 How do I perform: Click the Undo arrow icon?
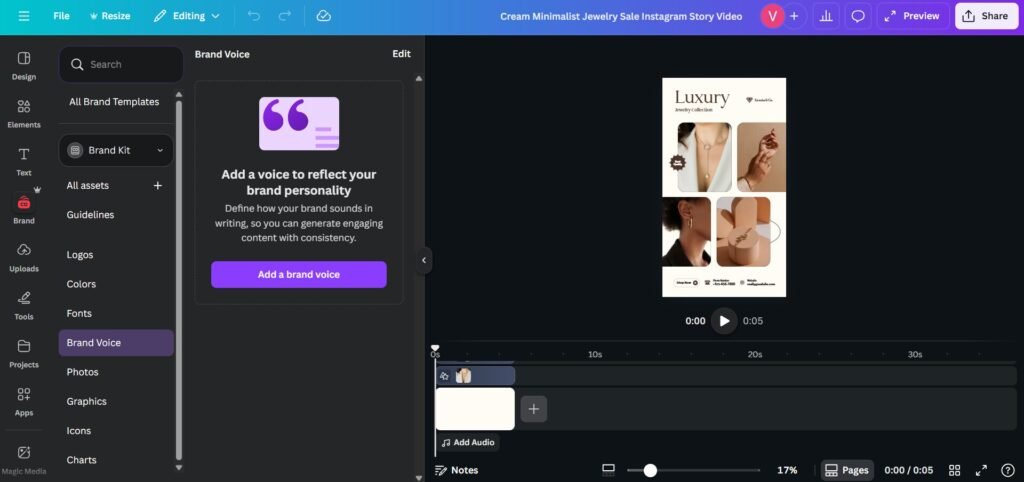tap(253, 16)
